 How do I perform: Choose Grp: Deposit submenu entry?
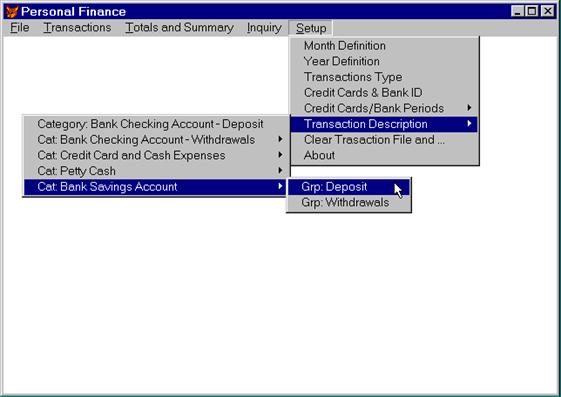point(349,187)
